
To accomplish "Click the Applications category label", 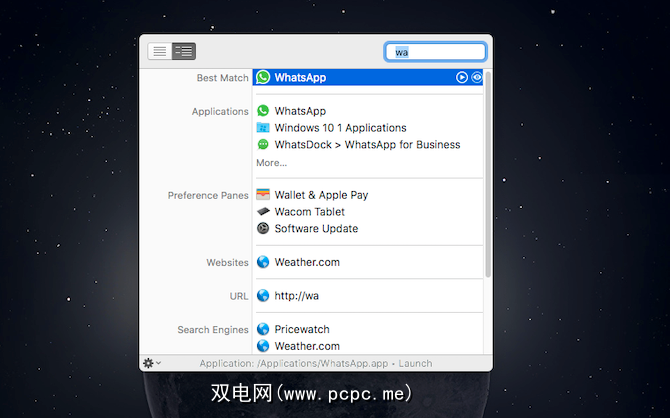I will pyautogui.click(x=220, y=112).
